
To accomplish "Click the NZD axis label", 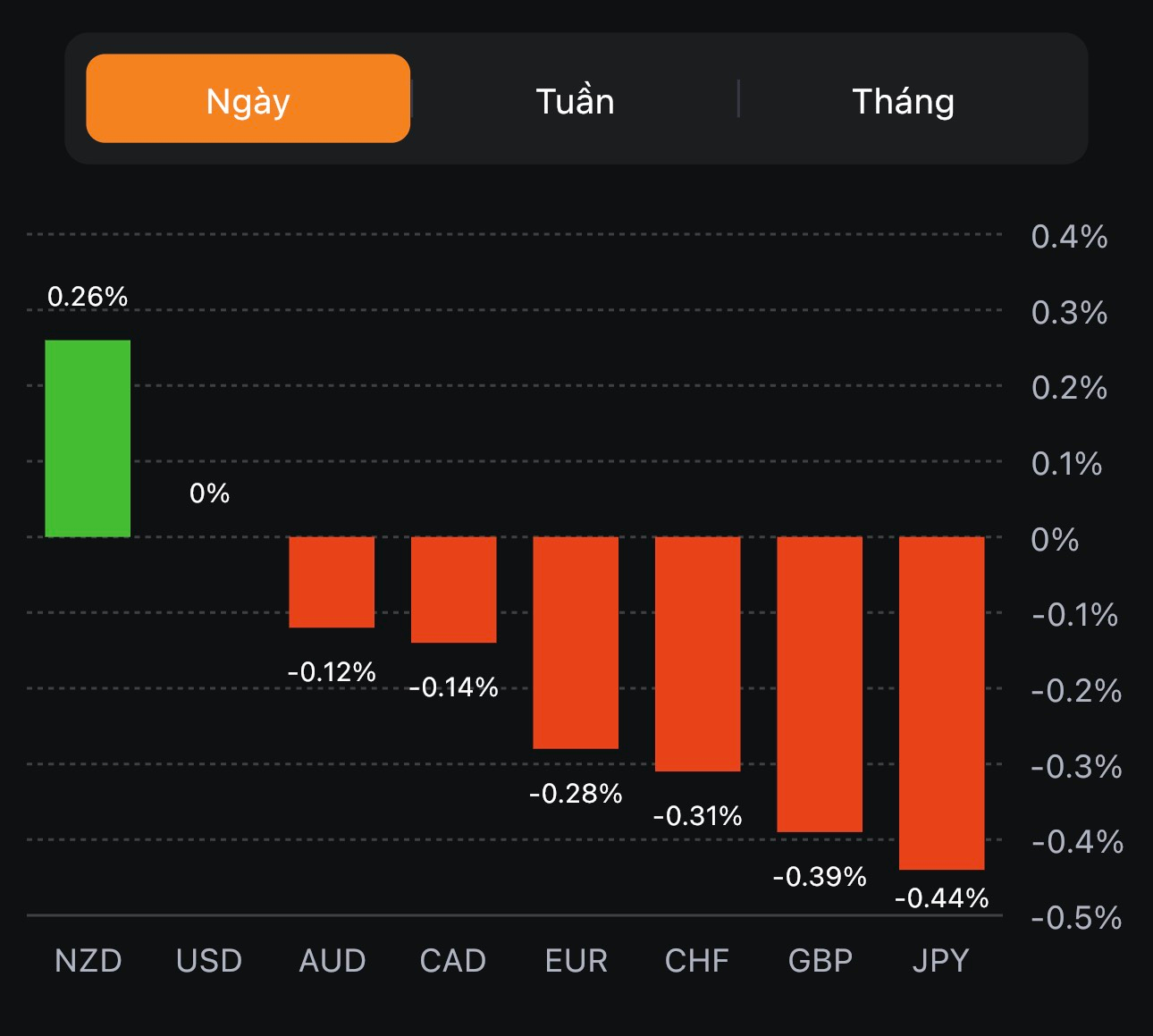I will click(88, 961).
